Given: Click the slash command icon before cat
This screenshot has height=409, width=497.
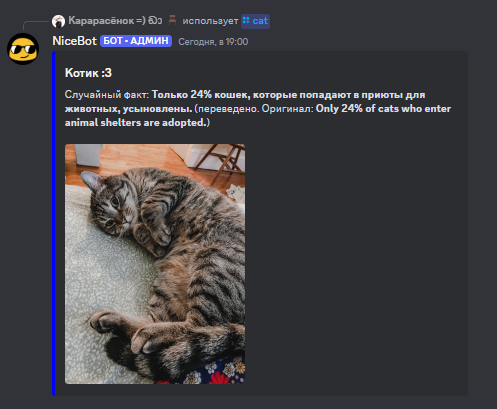Looking at the screenshot, I should 246,21.
